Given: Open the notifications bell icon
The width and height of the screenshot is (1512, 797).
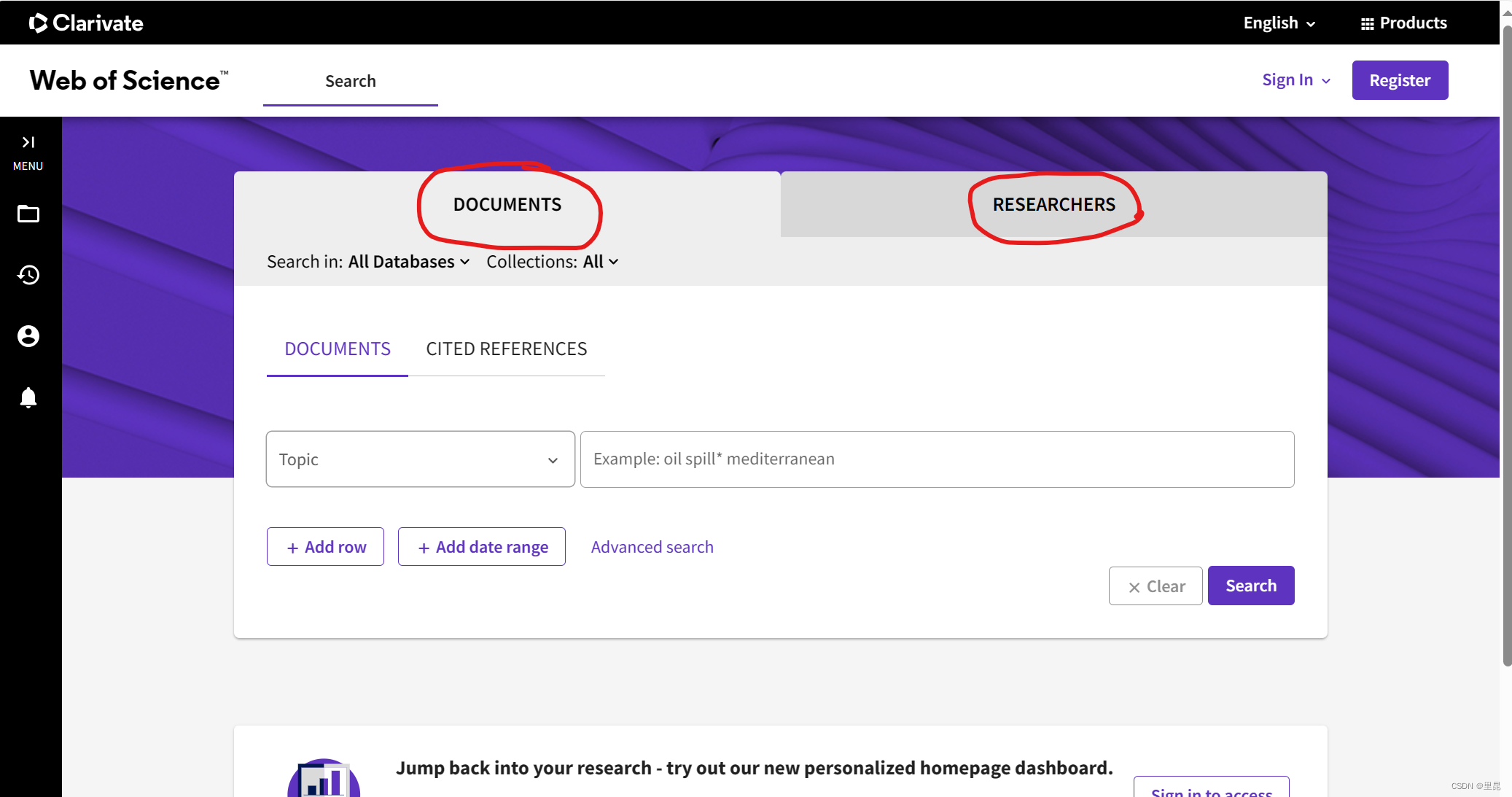Looking at the screenshot, I should (x=28, y=397).
